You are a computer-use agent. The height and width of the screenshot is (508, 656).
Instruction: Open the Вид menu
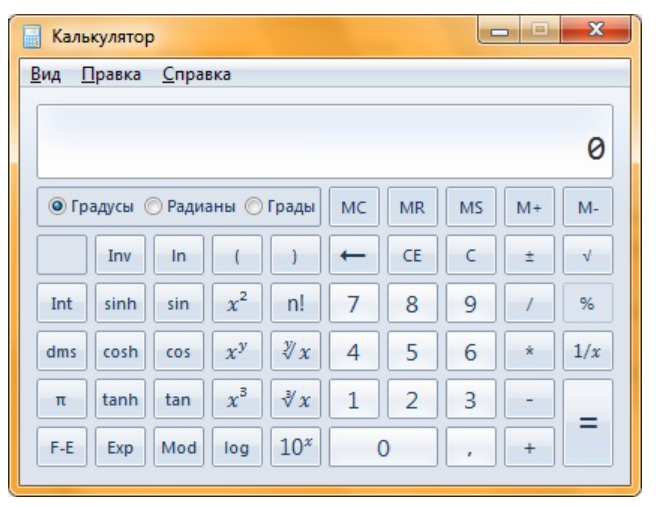44,74
